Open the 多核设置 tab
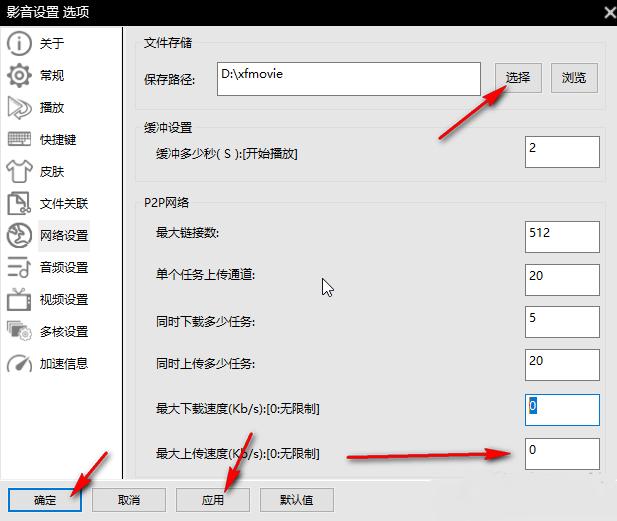The image size is (617, 521). (63, 332)
